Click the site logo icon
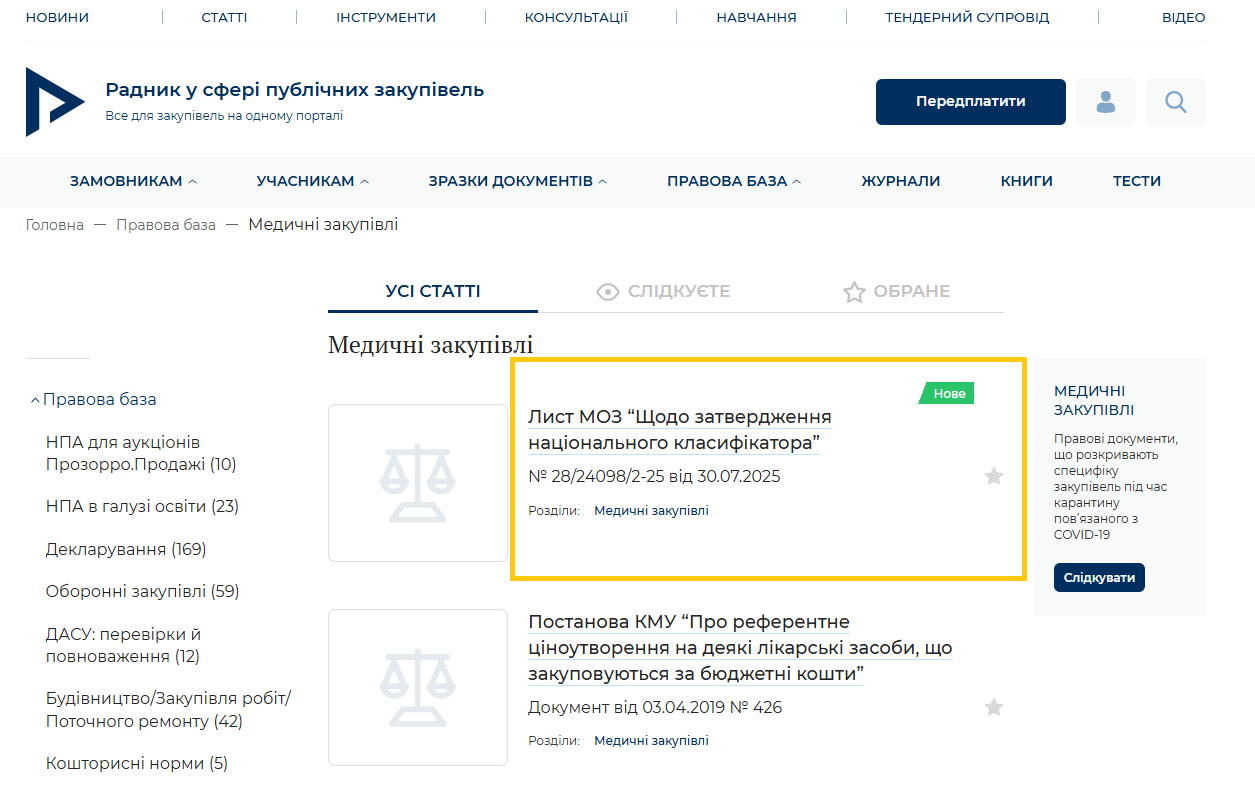 pyautogui.click(x=55, y=102)
